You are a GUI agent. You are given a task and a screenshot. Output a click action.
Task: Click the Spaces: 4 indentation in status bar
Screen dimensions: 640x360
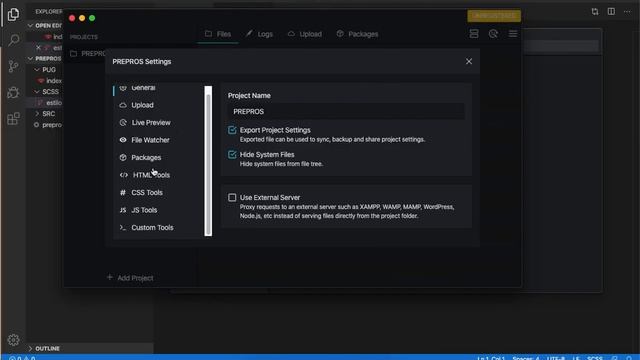526,358
